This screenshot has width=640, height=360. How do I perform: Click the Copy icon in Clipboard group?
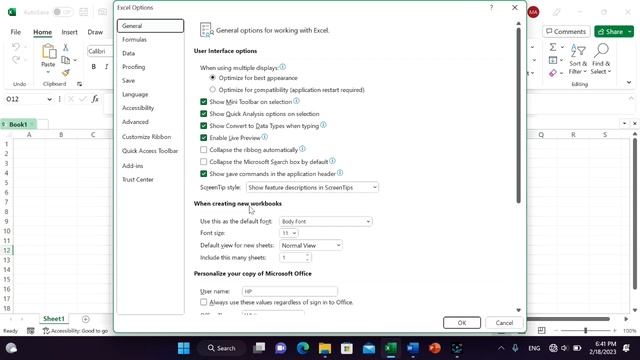coord(65,60)
